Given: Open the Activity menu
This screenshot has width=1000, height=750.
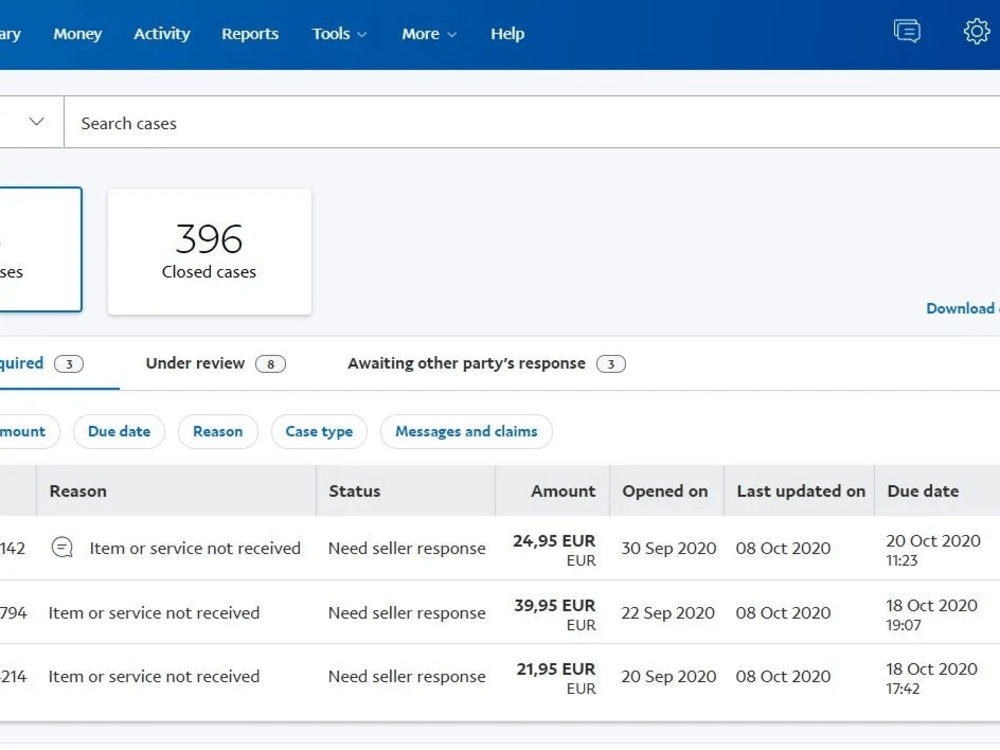Looking at the screenshot, I should 161,34.
